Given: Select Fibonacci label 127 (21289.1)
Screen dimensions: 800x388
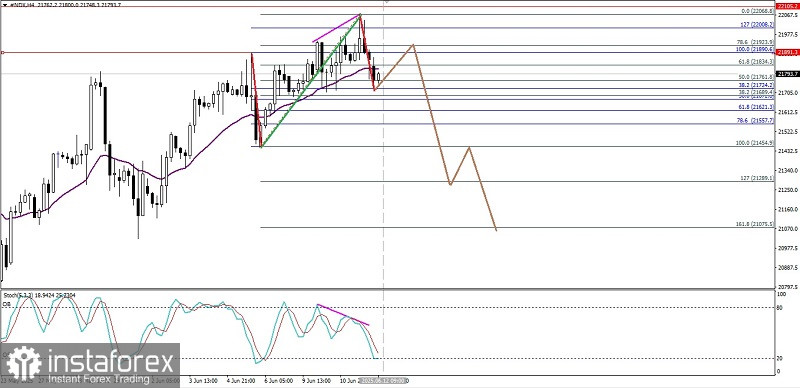Looking at the screenshot, I should (758, 178).
